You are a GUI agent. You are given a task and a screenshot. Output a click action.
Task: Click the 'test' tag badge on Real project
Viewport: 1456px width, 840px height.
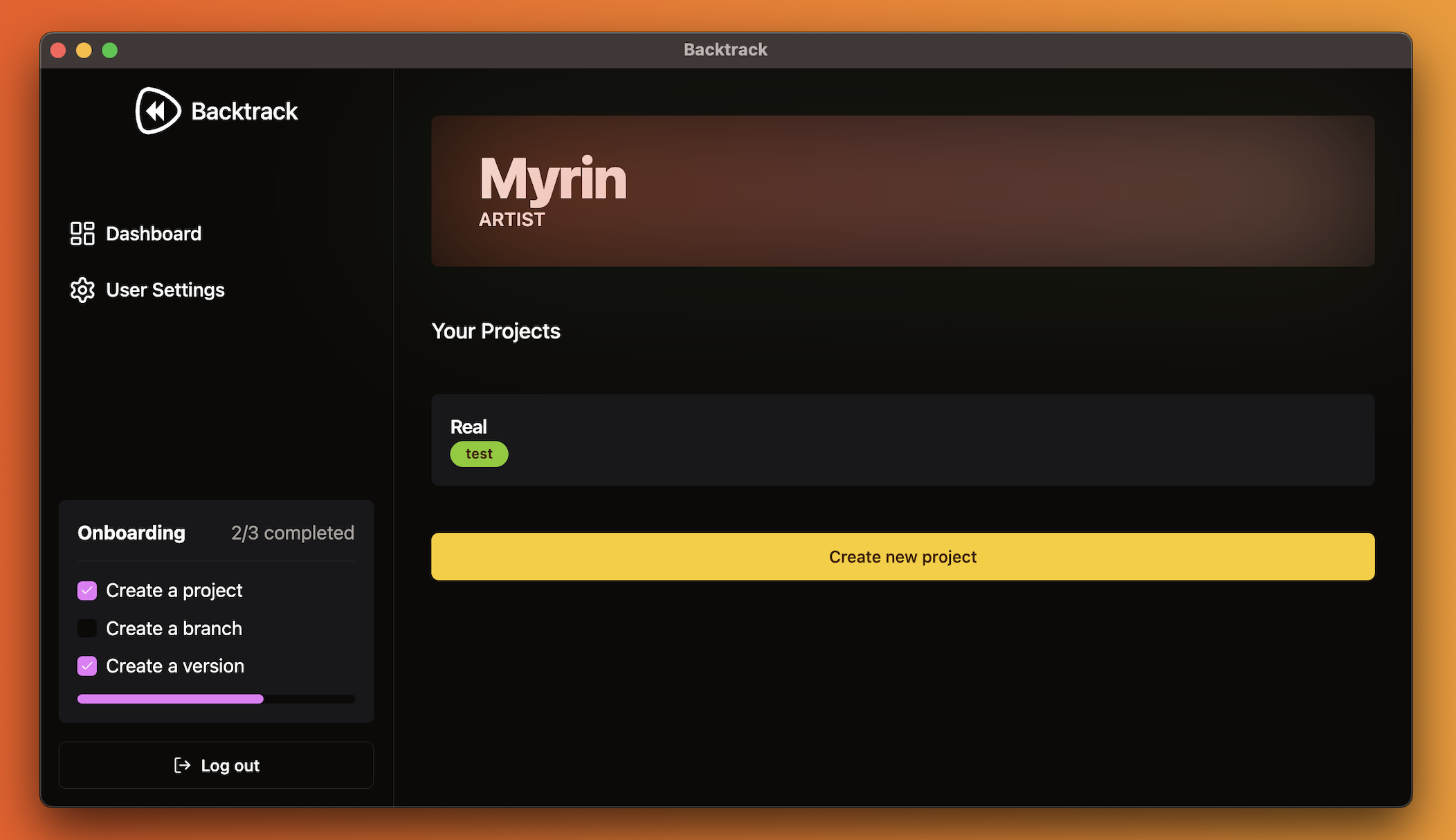(x=479, y=454)
